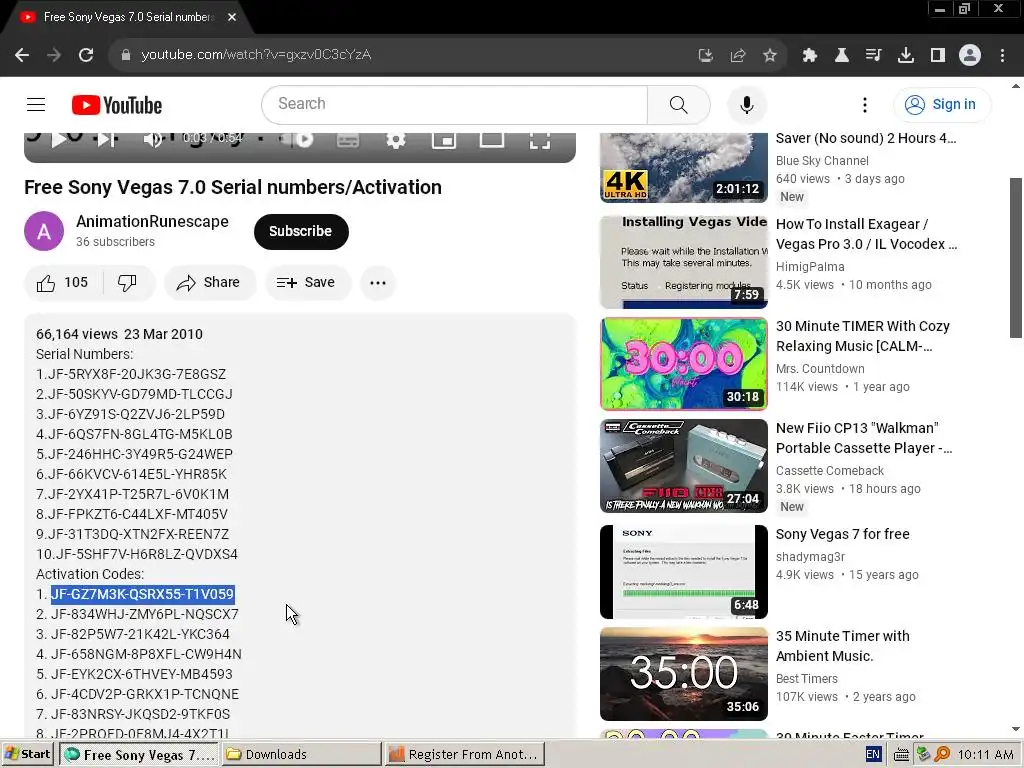Open How To Install Exagear video title
The height and width of the screenshot is (768, 1024).
(x=867, y=234)
